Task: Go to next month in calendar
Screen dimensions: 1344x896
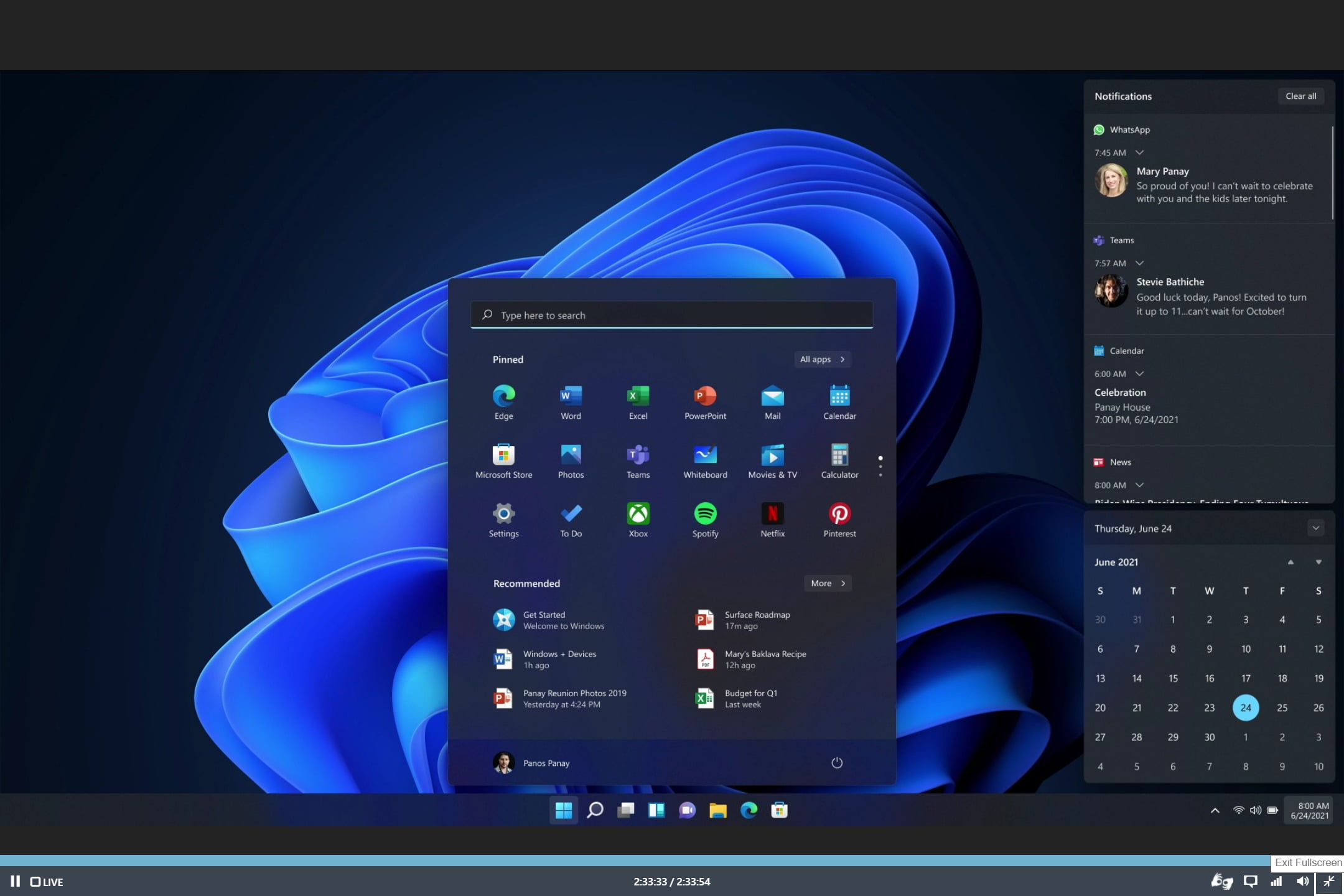Action: coord(1318,562)
